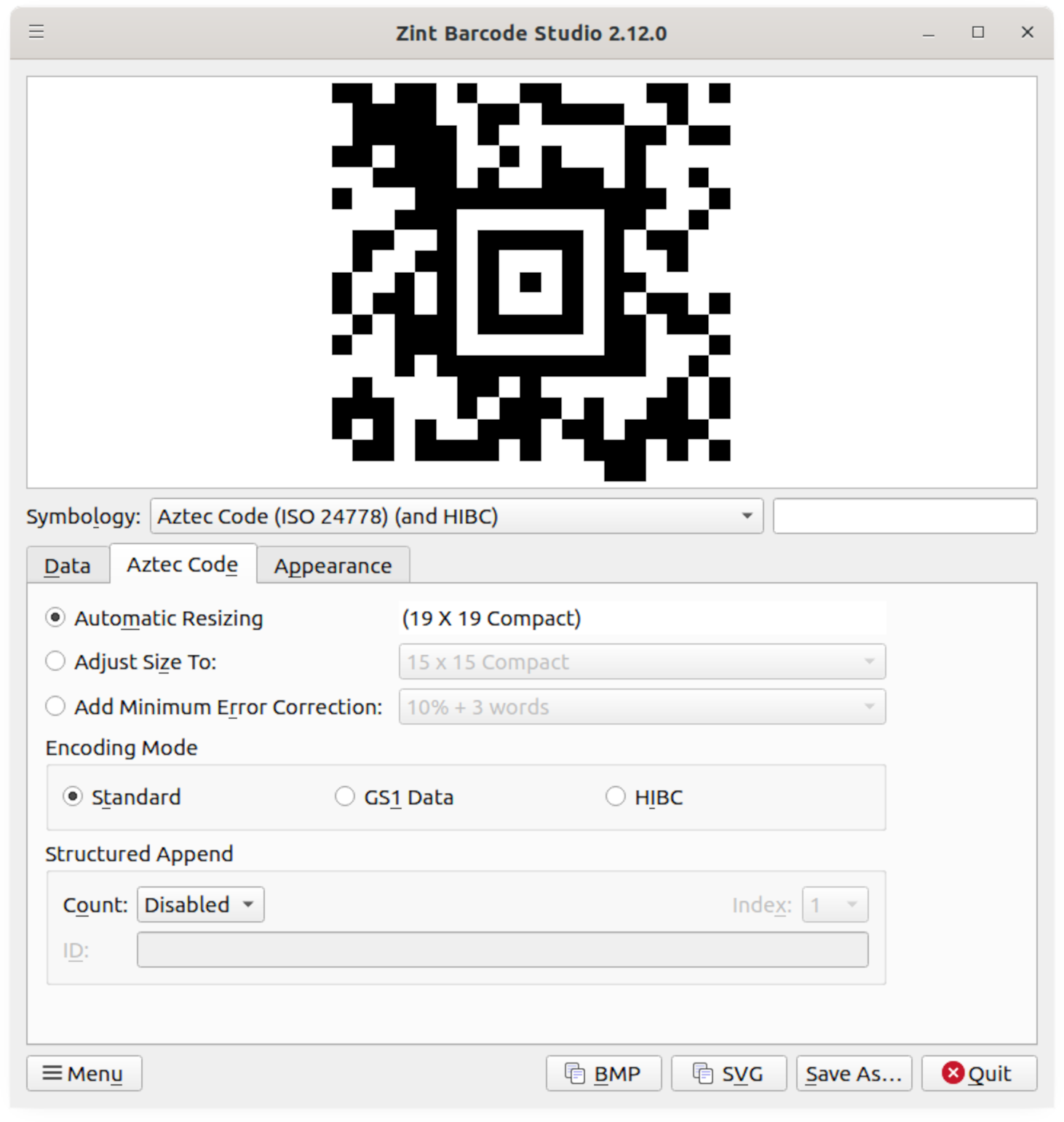The image size is (1064, 1122).
Task: Expand the Structured Append Count dropdown
Action: coord(200,904)
